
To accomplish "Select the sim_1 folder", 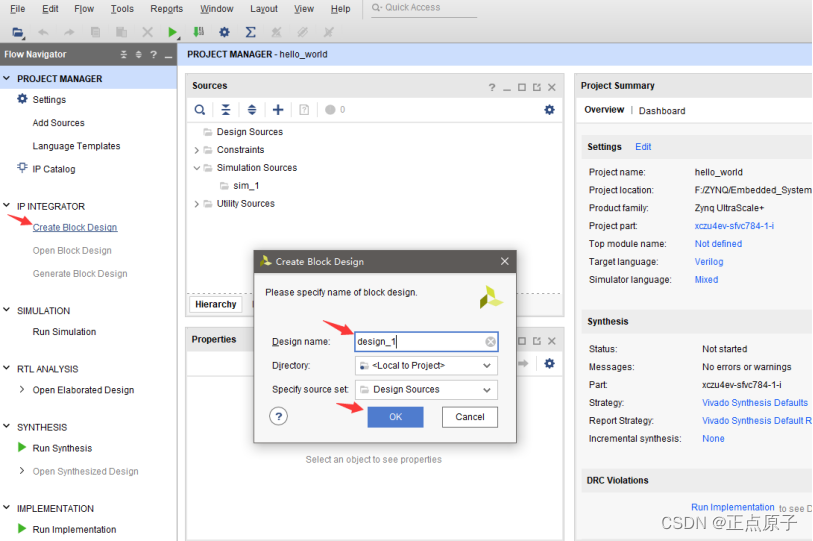I will click(x=246, y=186).
